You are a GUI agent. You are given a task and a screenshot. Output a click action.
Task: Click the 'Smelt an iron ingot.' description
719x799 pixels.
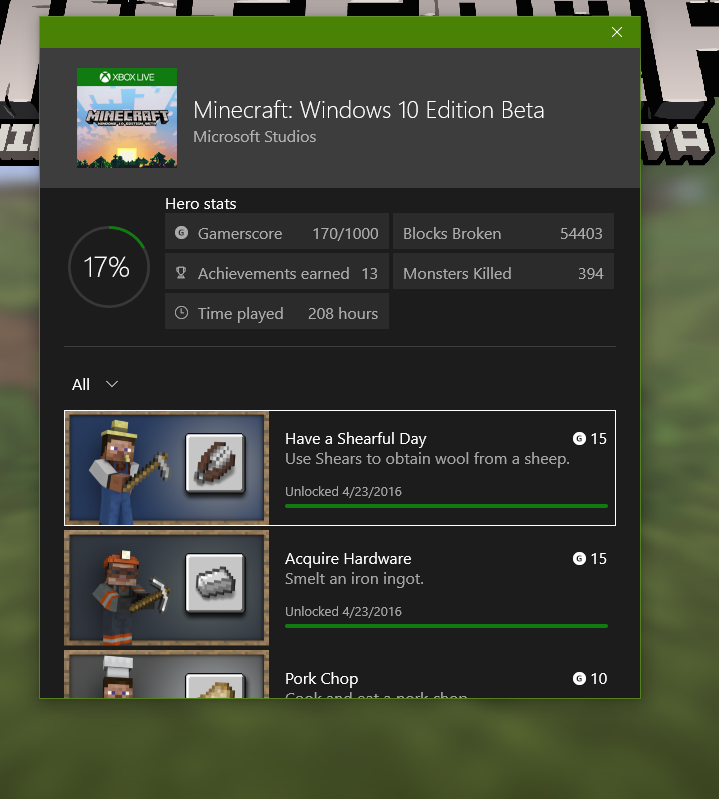tap(354, 579)
